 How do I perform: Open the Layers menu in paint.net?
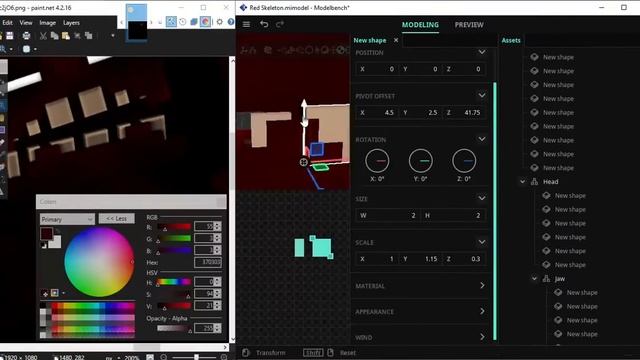[x=71, y=22]
